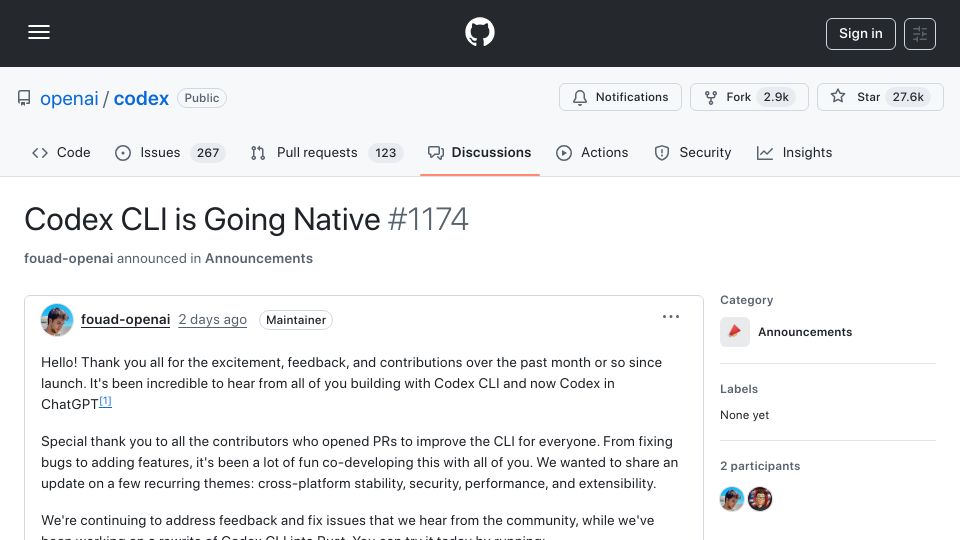960x540 pixels.
Task: Open the post options ellipsis menu
Action: coord(671,317)
